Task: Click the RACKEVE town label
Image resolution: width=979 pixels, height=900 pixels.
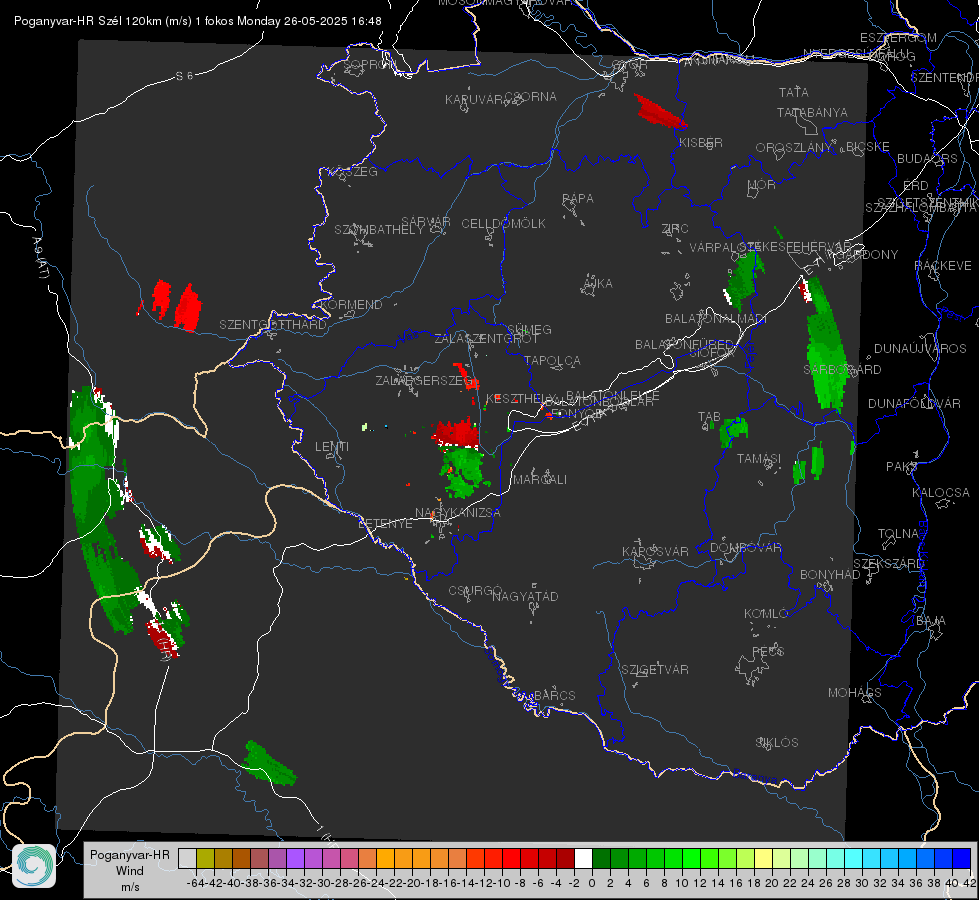Action: [x=943, y=266]
